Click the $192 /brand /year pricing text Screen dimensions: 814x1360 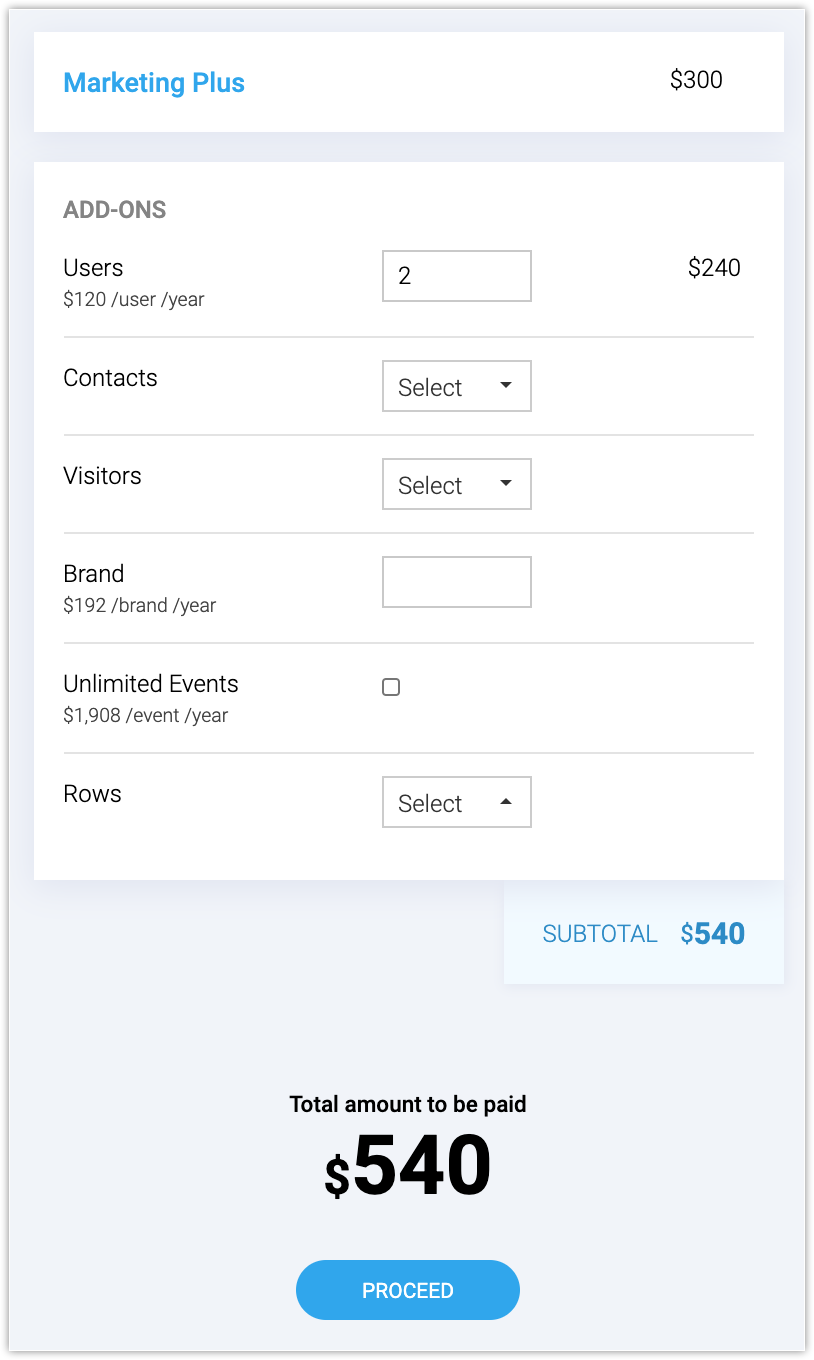coord(139,605)
